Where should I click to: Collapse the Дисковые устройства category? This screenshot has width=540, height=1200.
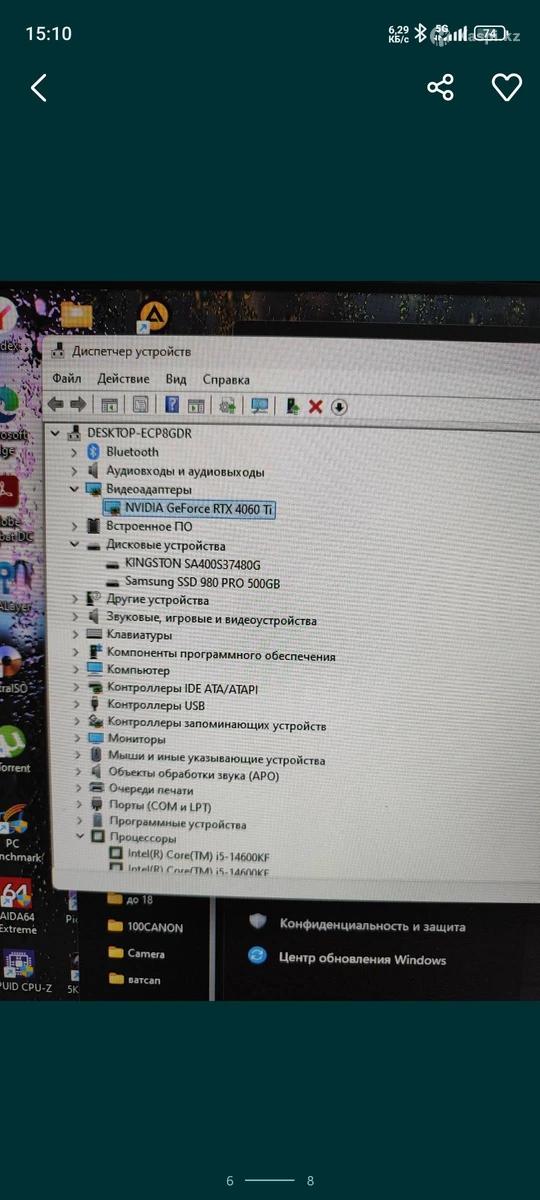74,546
